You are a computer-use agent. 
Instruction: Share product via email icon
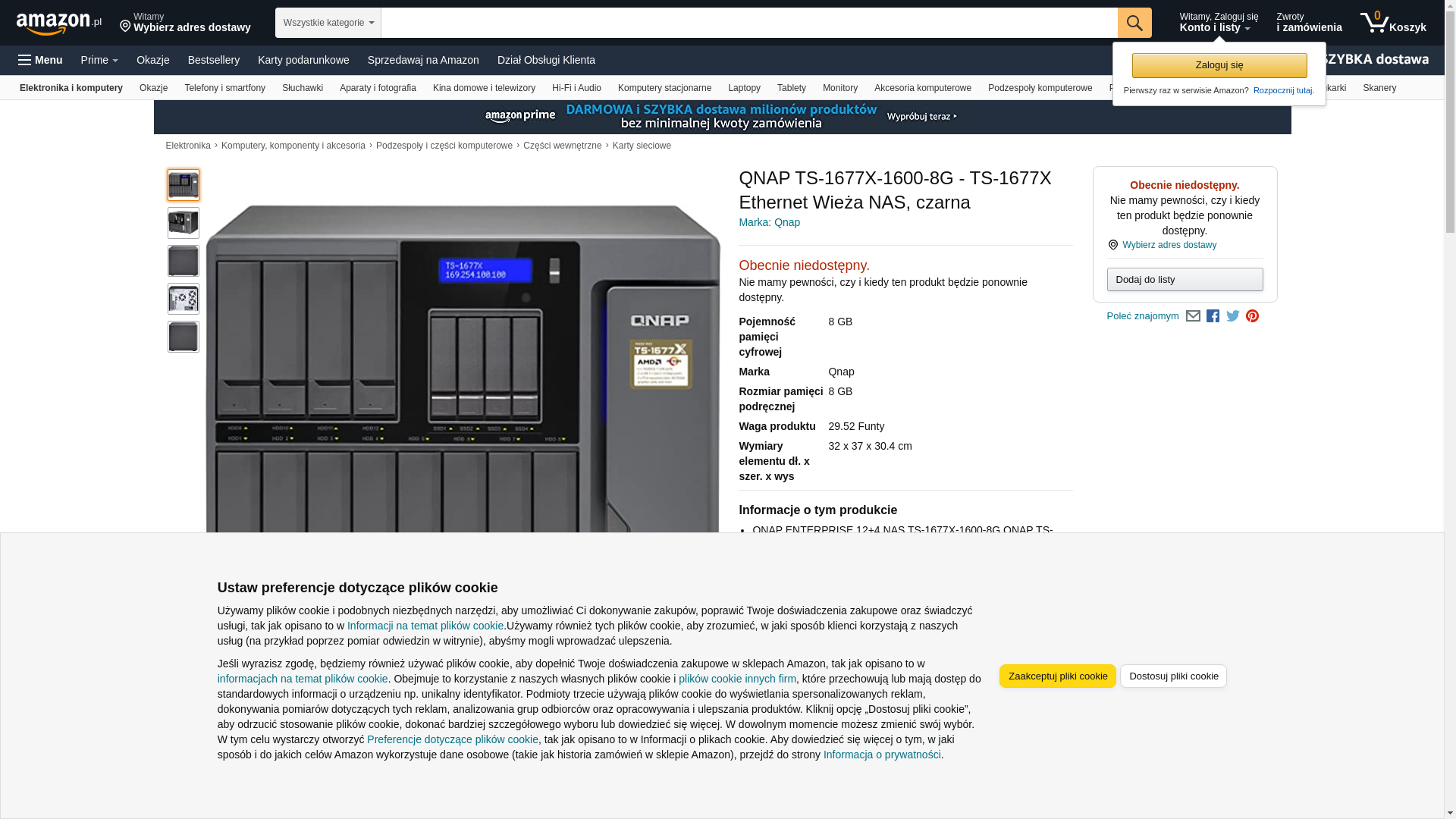(1193, 316)
